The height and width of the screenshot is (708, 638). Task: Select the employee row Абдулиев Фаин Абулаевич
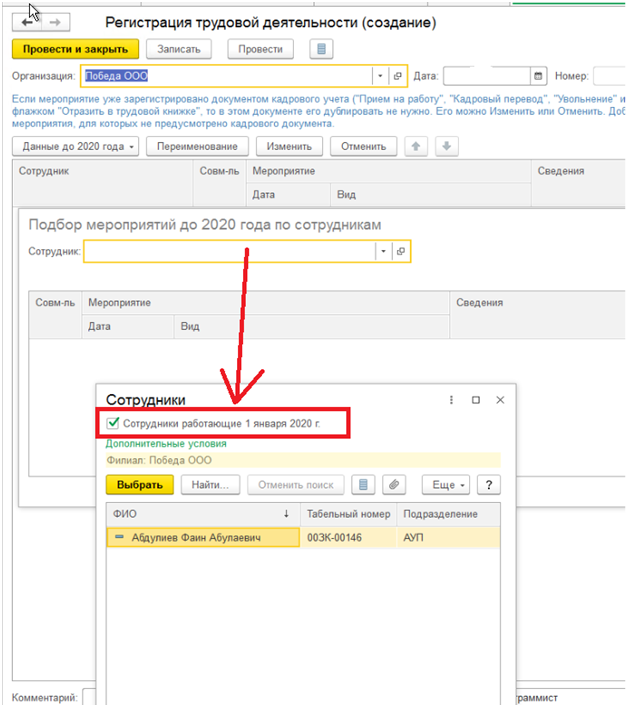coord(303,537)
